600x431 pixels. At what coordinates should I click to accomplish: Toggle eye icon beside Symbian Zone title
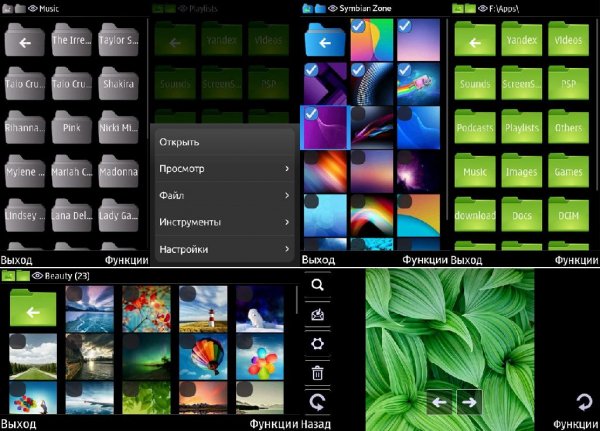pos(333,8)
